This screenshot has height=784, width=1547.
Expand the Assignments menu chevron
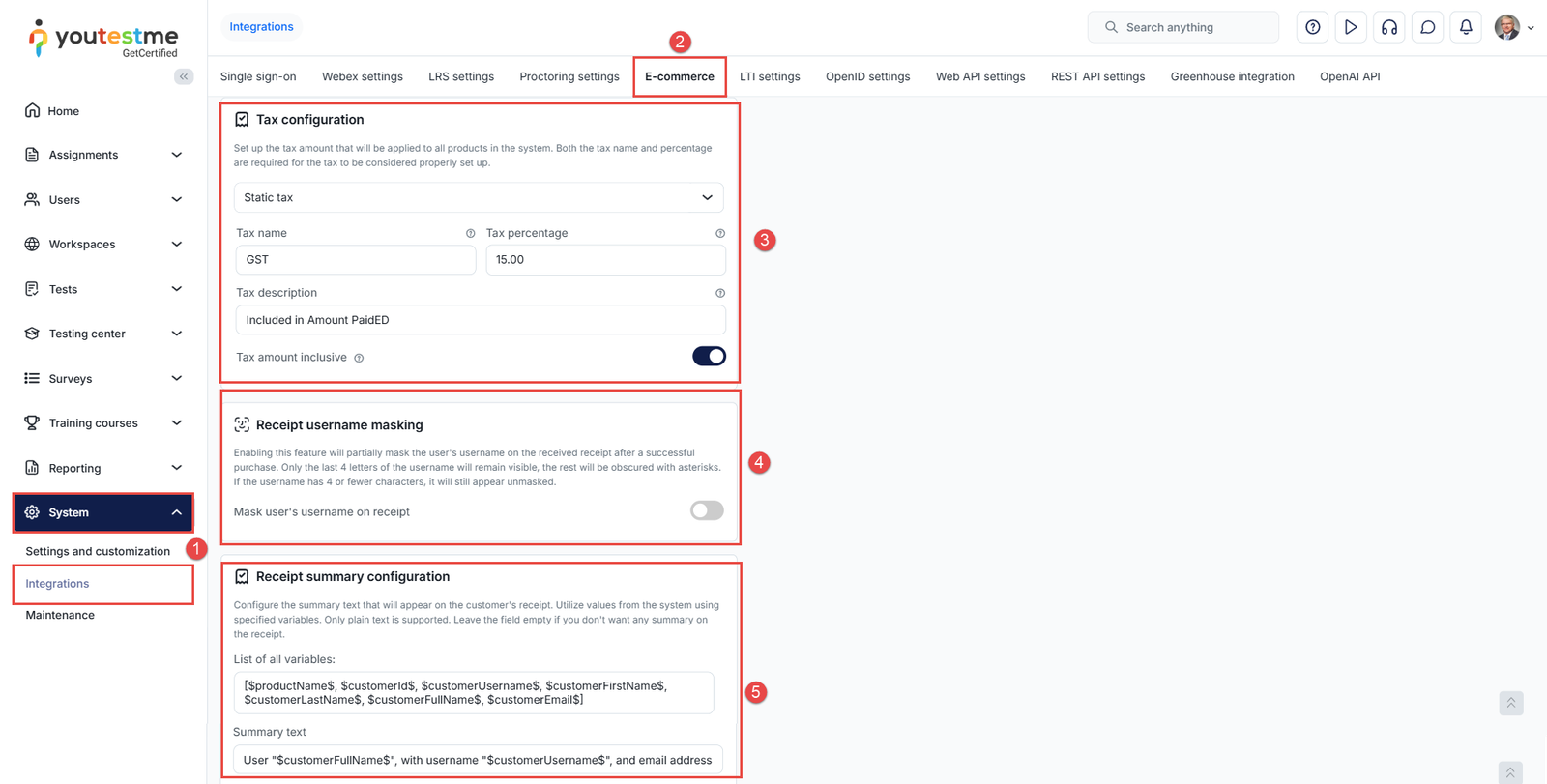pyautogui.click(x=177, y=155)
